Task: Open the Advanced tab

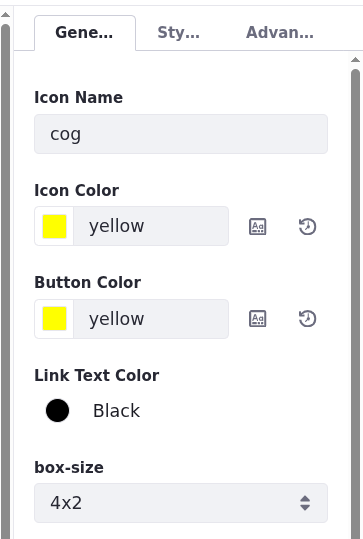Action: coord(279,33)
